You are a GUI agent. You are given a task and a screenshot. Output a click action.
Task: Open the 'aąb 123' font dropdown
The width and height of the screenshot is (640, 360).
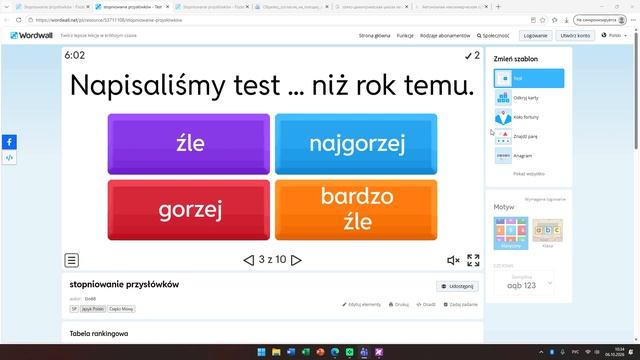[x=524, y=283]
